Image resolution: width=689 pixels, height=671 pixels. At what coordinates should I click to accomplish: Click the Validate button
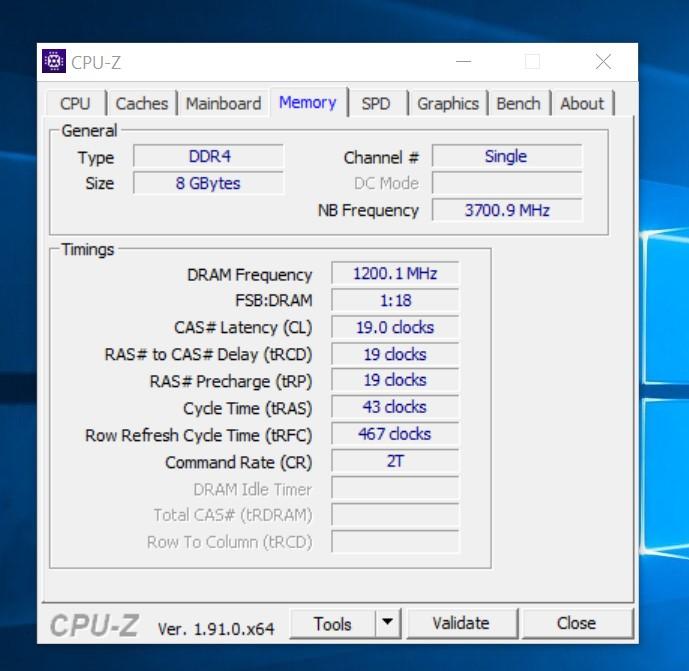461,623
